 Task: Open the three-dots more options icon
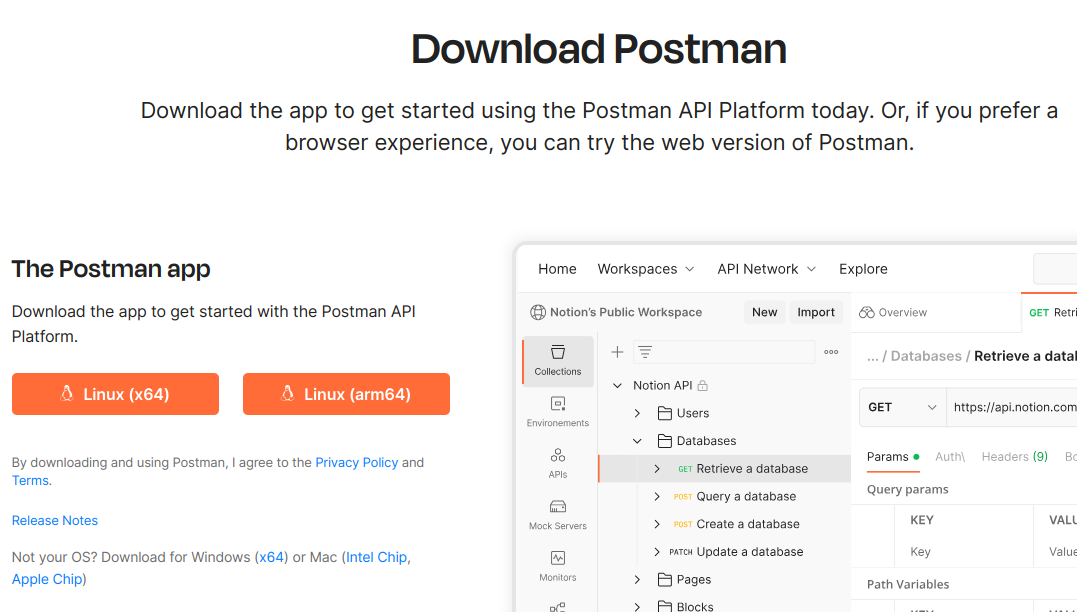[831, 352]
